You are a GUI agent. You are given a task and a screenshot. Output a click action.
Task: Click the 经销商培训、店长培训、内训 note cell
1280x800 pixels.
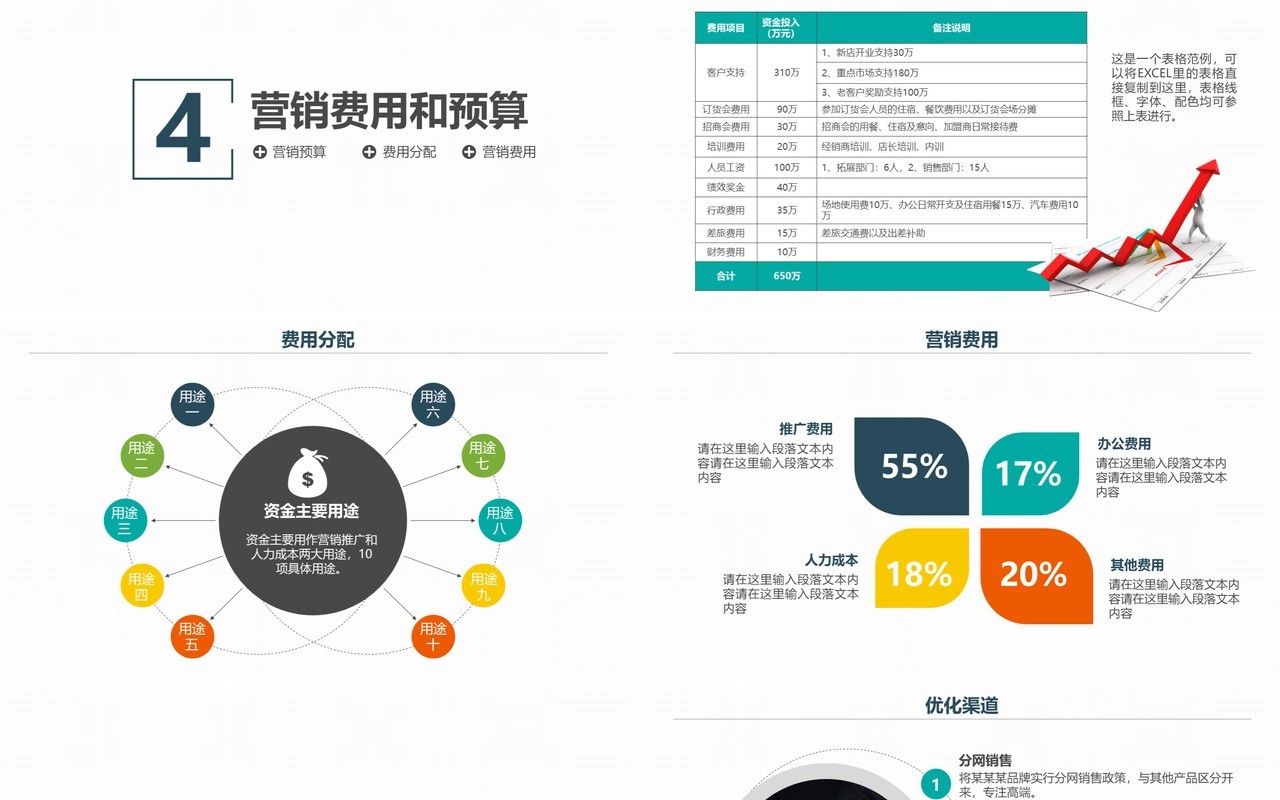[951, 147]
